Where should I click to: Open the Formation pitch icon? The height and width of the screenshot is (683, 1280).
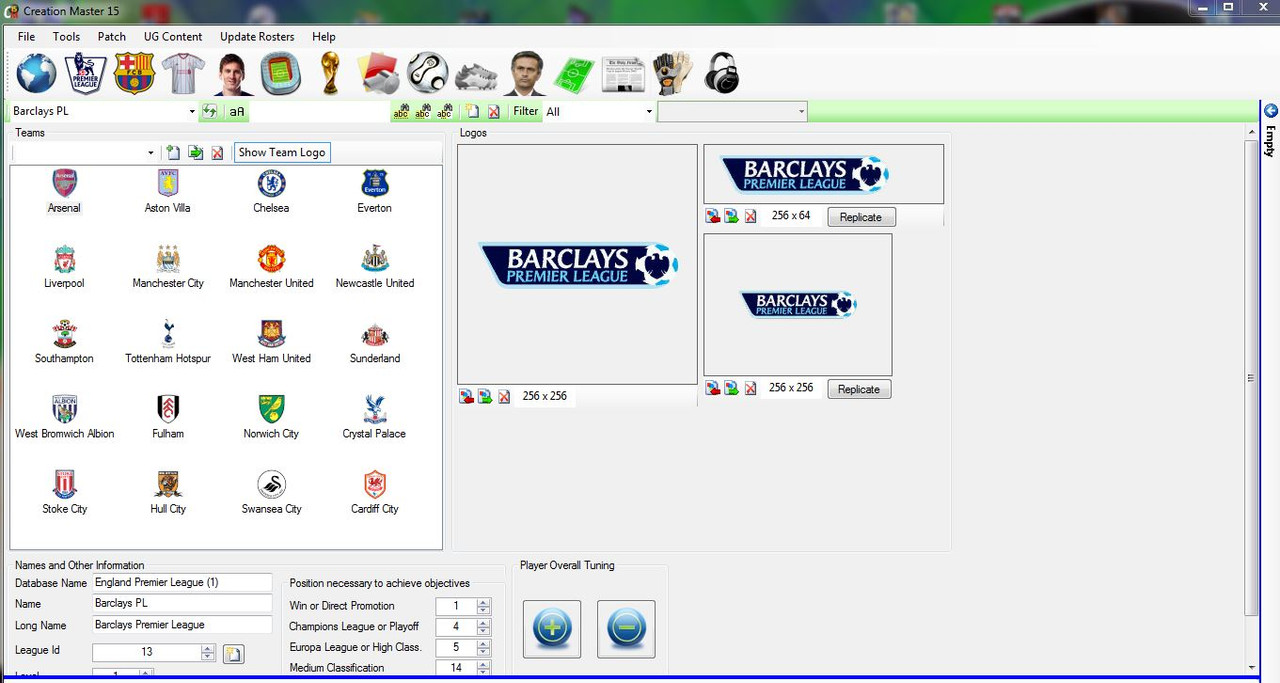[574, 75]
